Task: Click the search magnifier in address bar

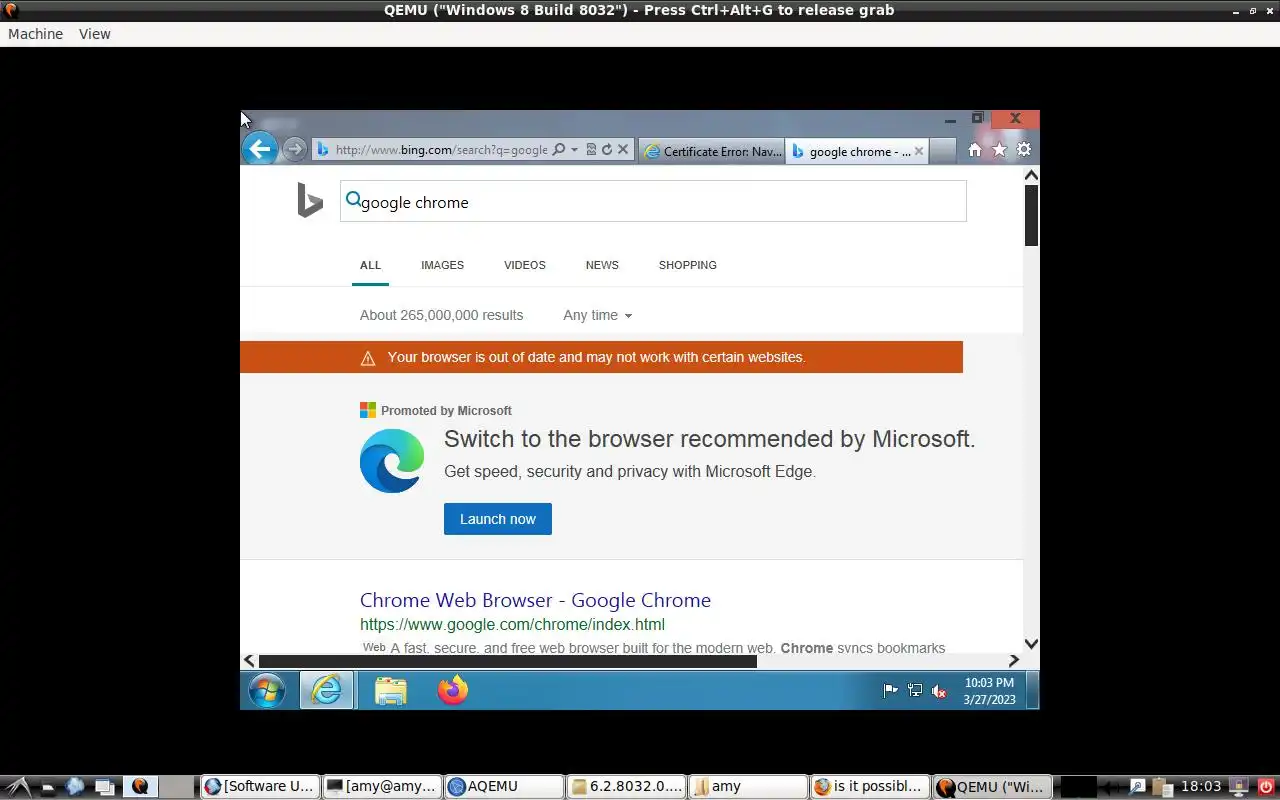Action: coord(559,150)
